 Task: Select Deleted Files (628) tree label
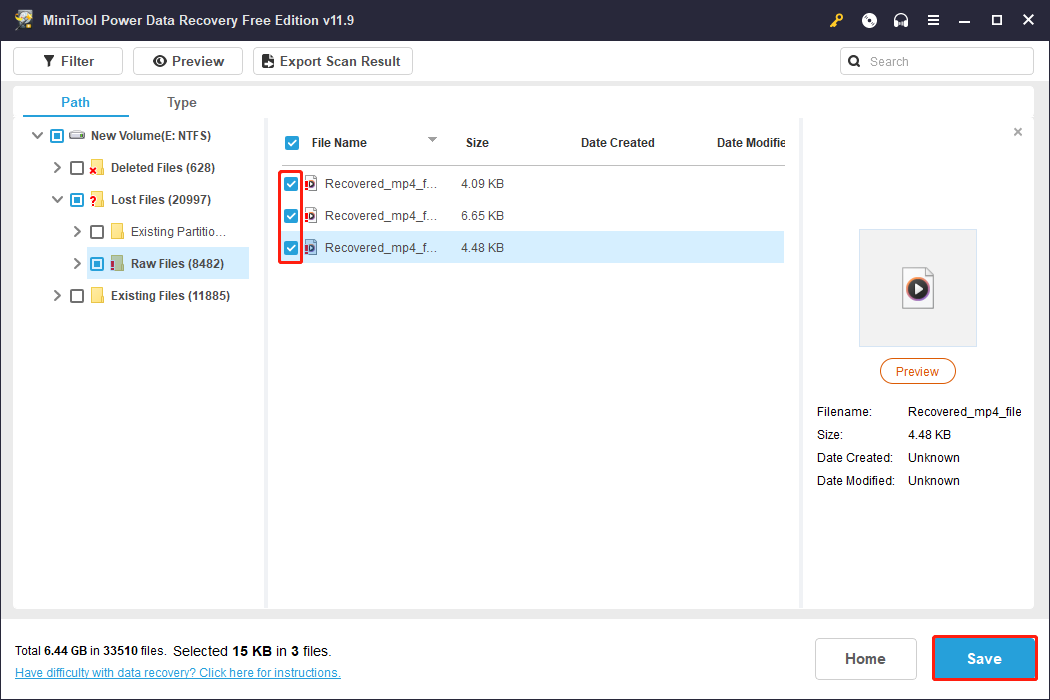tap(163, 168)
